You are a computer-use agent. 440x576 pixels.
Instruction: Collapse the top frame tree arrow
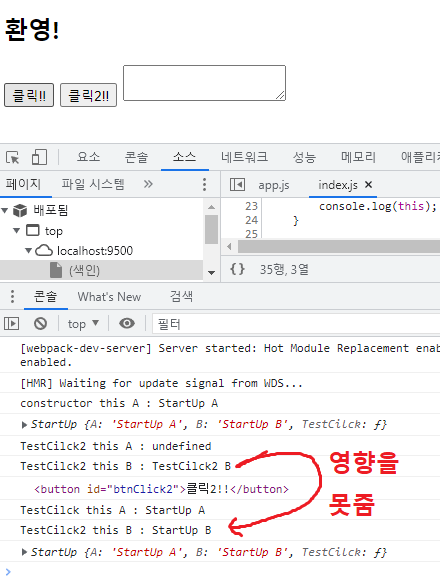coord(17,231)
